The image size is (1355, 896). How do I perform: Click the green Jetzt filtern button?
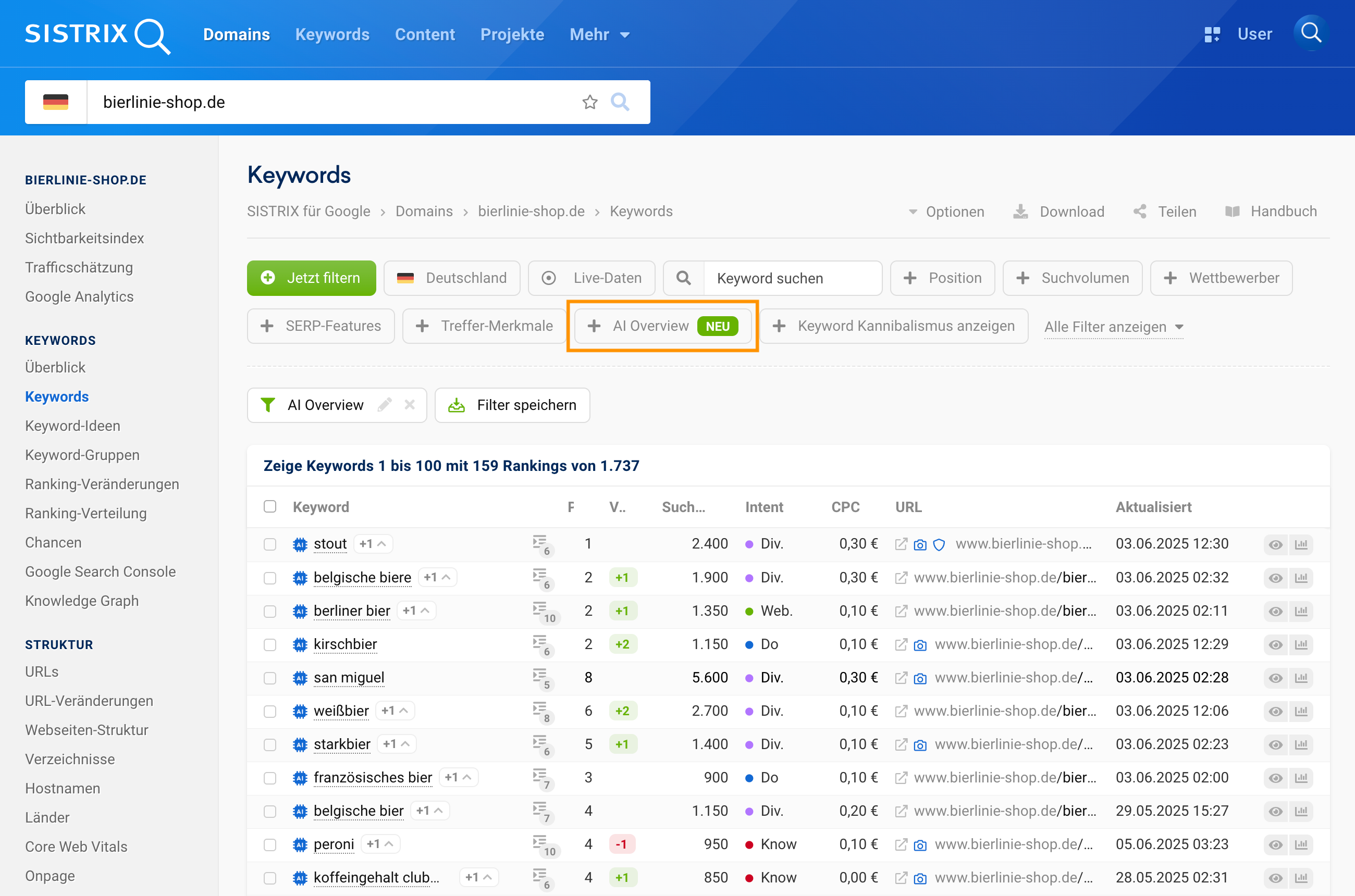[x=311, y=278]
